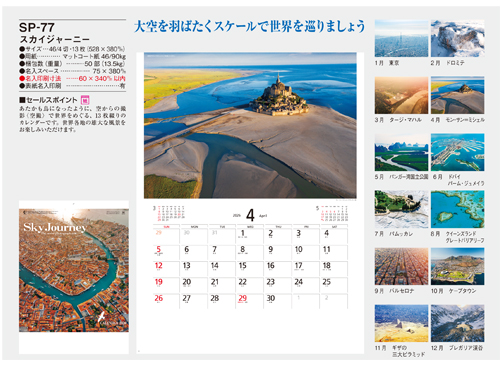Open the October Cape Town thumbnail
The height and width of the screenshot is (369, 502).
(x=457, y=266)
